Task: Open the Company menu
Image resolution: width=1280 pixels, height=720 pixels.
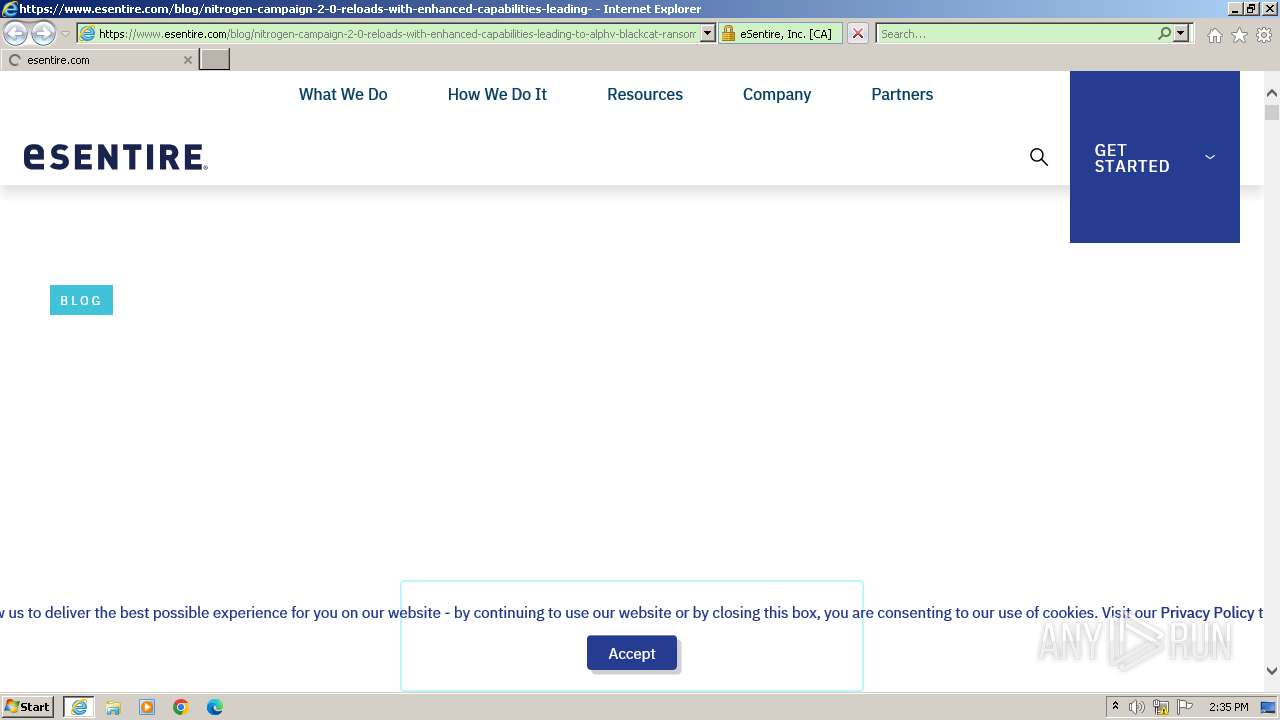Action: point(777,94)
